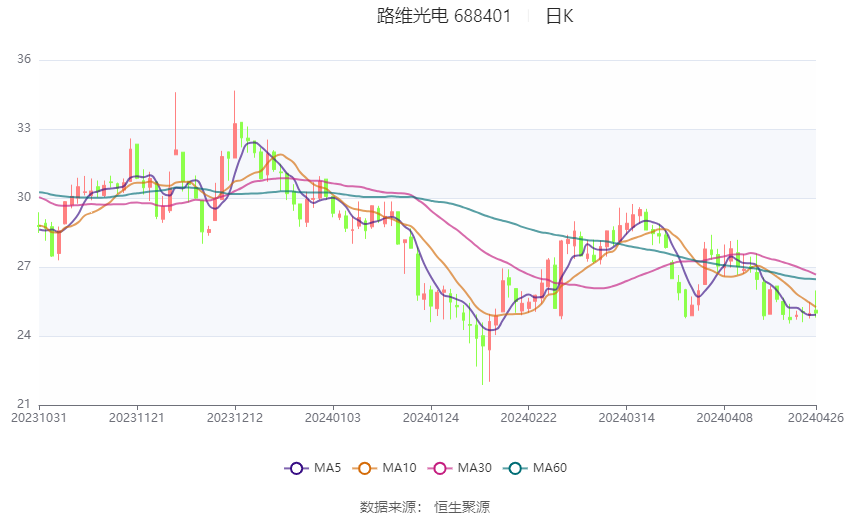Image resolution: width=850 pixels, height=517 pixels.
Task: Click the 20231121 date axis label
Action: [x=137, y=418]
